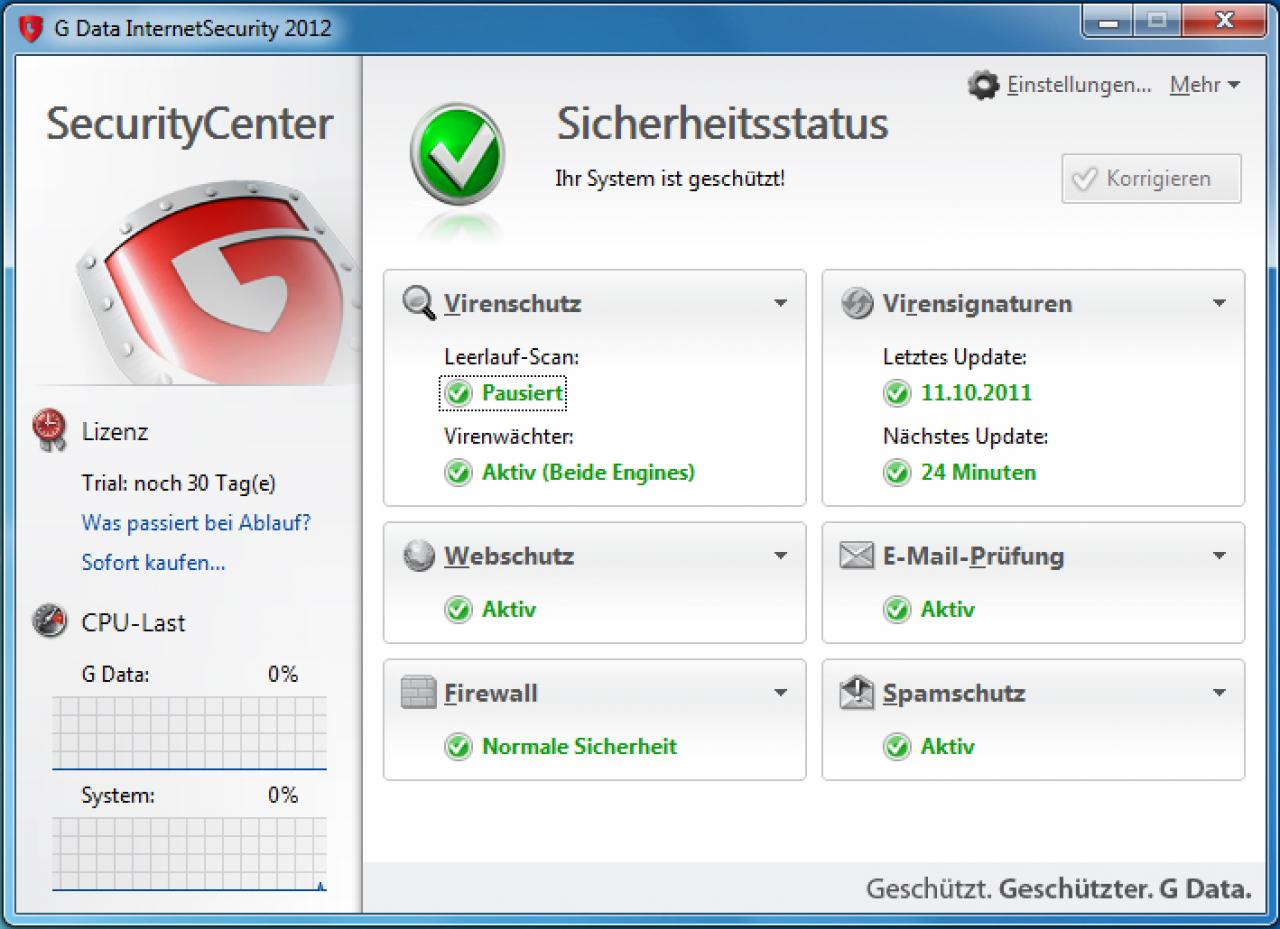
Task: Click the 'Leerlauf-Scan:' label
Action: click(x=512, y=356)
